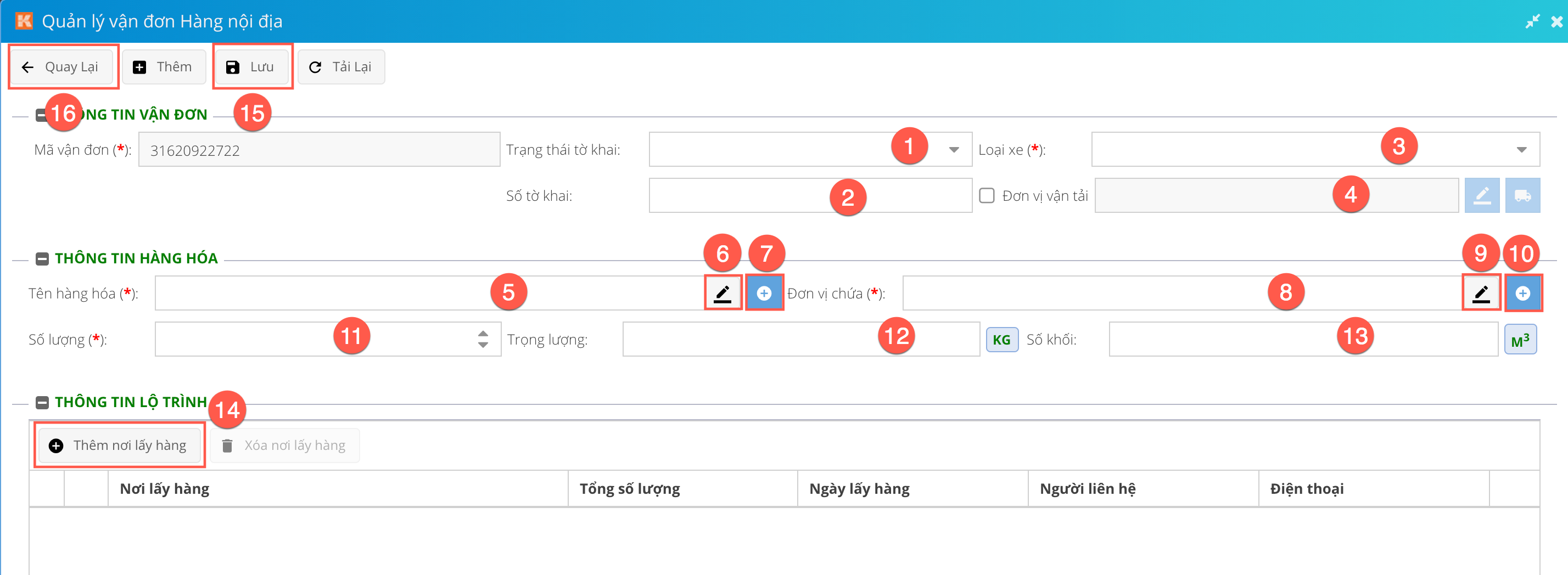Image resolution: width=1568 pixels, height=575 pixels.
Task: Click the blue plus icon beside Đơn vị chứa
Action: click(x=1522, y=294)
